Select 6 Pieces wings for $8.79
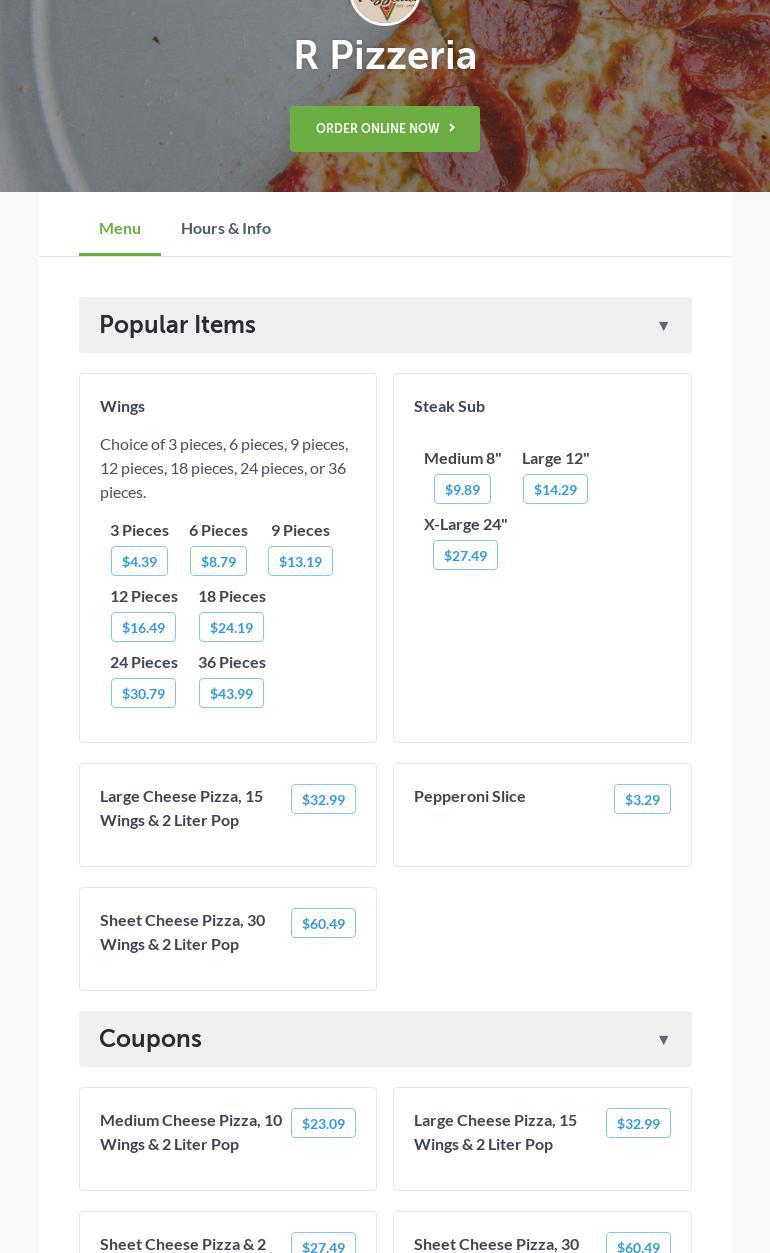 tap(218, 561)
